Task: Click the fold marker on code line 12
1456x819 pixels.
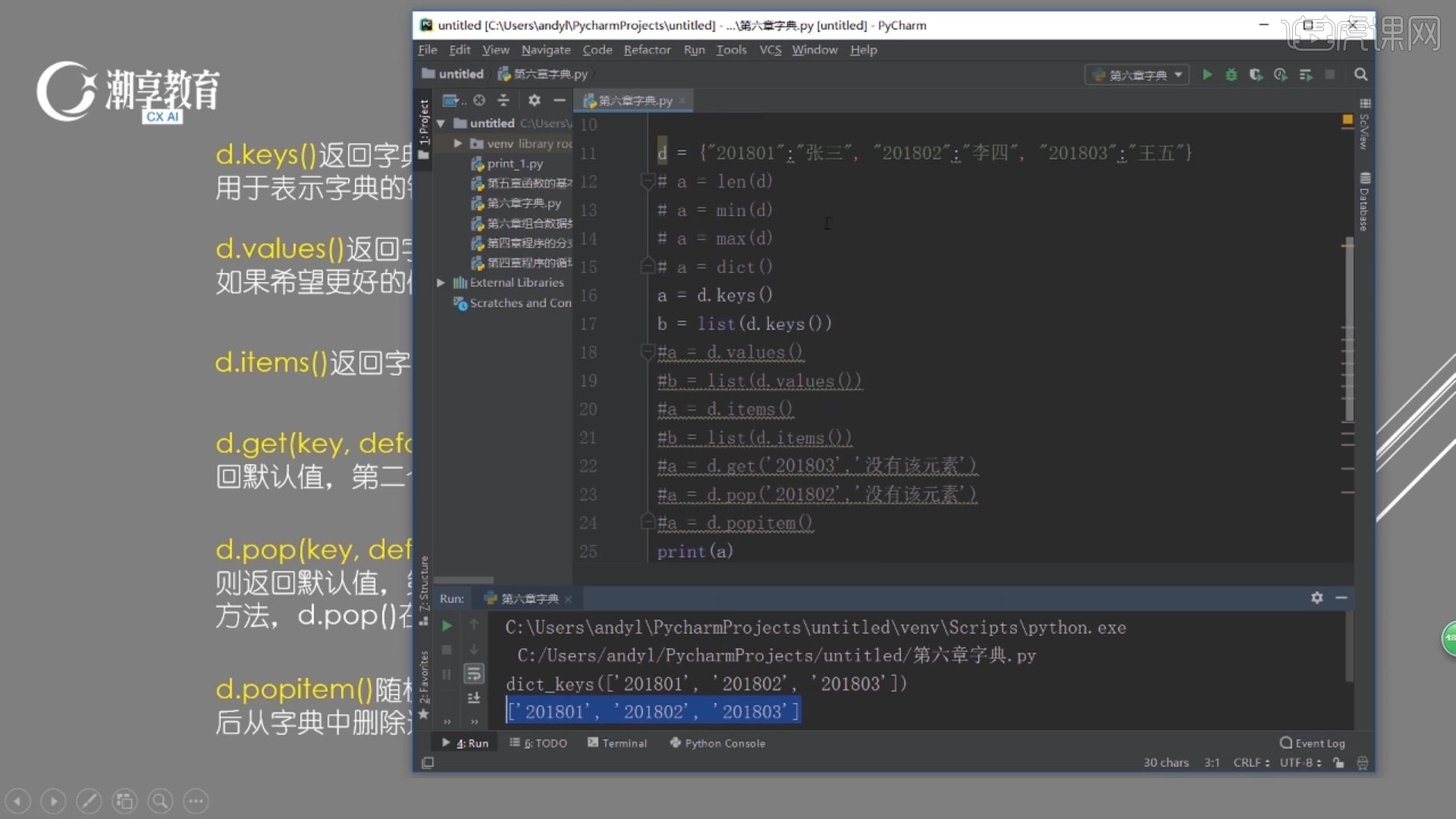Action: (x=647, y=180)
